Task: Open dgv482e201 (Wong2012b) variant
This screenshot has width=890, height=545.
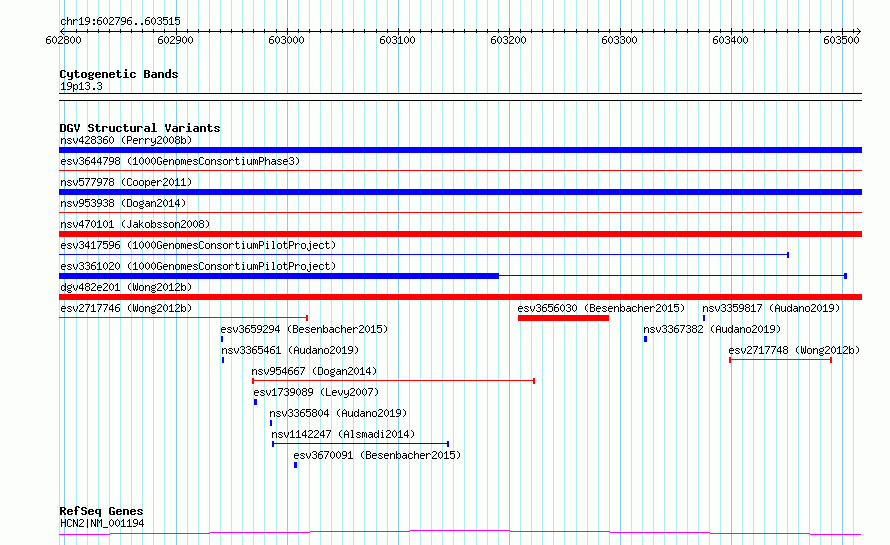Action: [126, 287]
